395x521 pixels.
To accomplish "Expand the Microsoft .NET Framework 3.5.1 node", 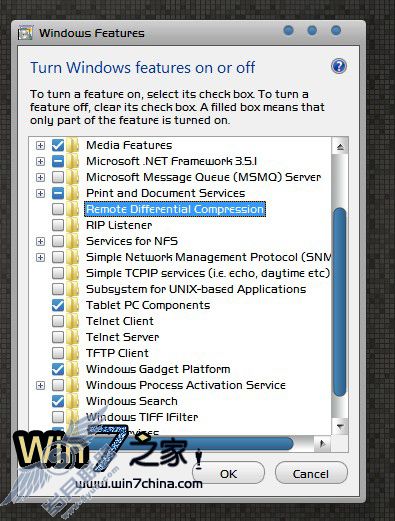I will tap(40, 161).
